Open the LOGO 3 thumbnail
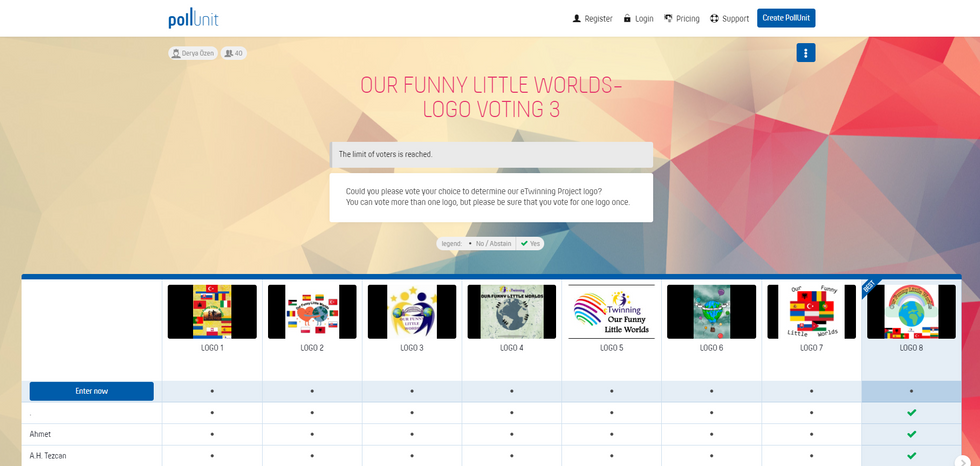Image resolution: width=980 pixels, height=466 pixels. [412, 312]
